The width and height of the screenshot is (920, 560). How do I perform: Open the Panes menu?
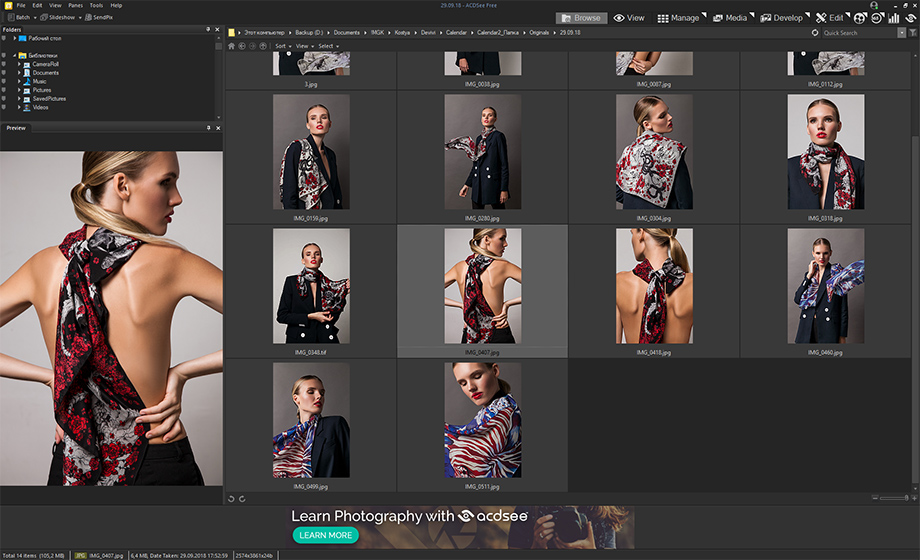click(76, 5)
